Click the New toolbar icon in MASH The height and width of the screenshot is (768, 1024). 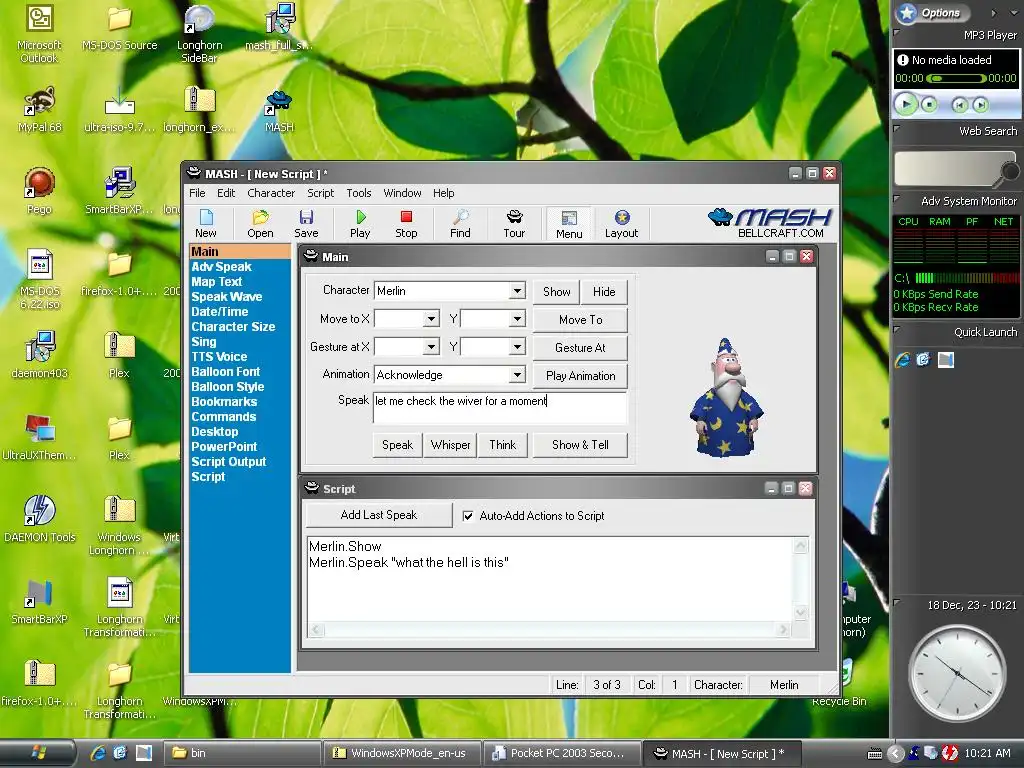pos(206,223)
